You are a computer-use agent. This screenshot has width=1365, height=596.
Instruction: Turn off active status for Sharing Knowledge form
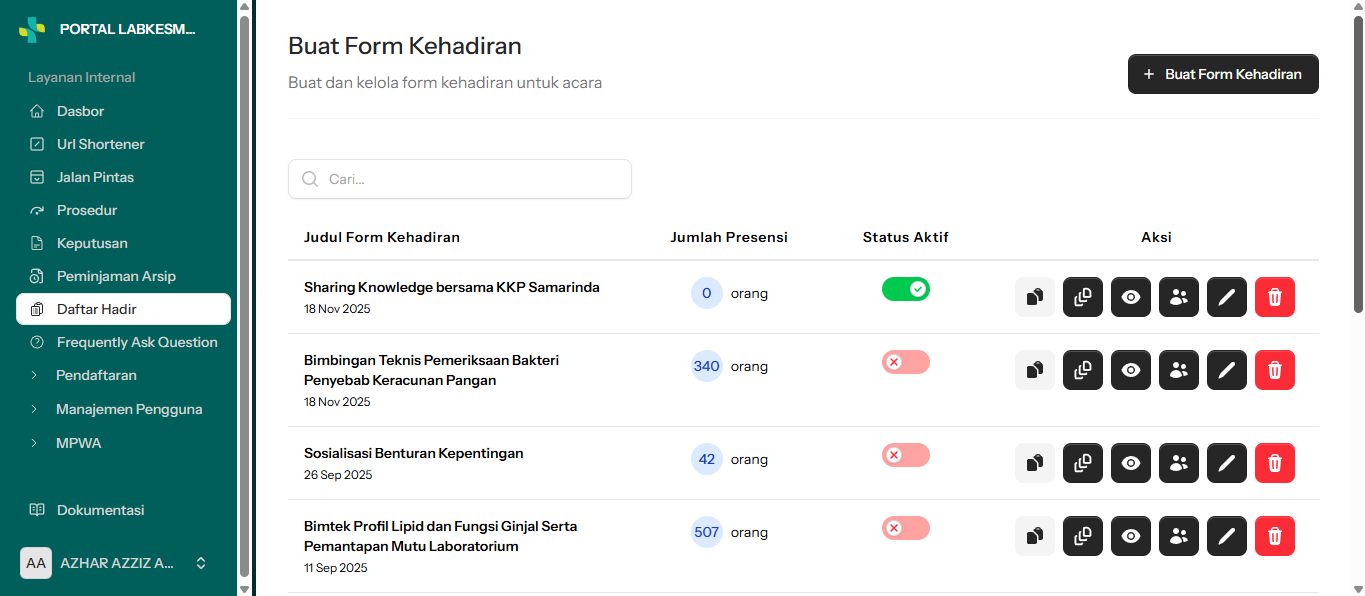pos(906,289)
